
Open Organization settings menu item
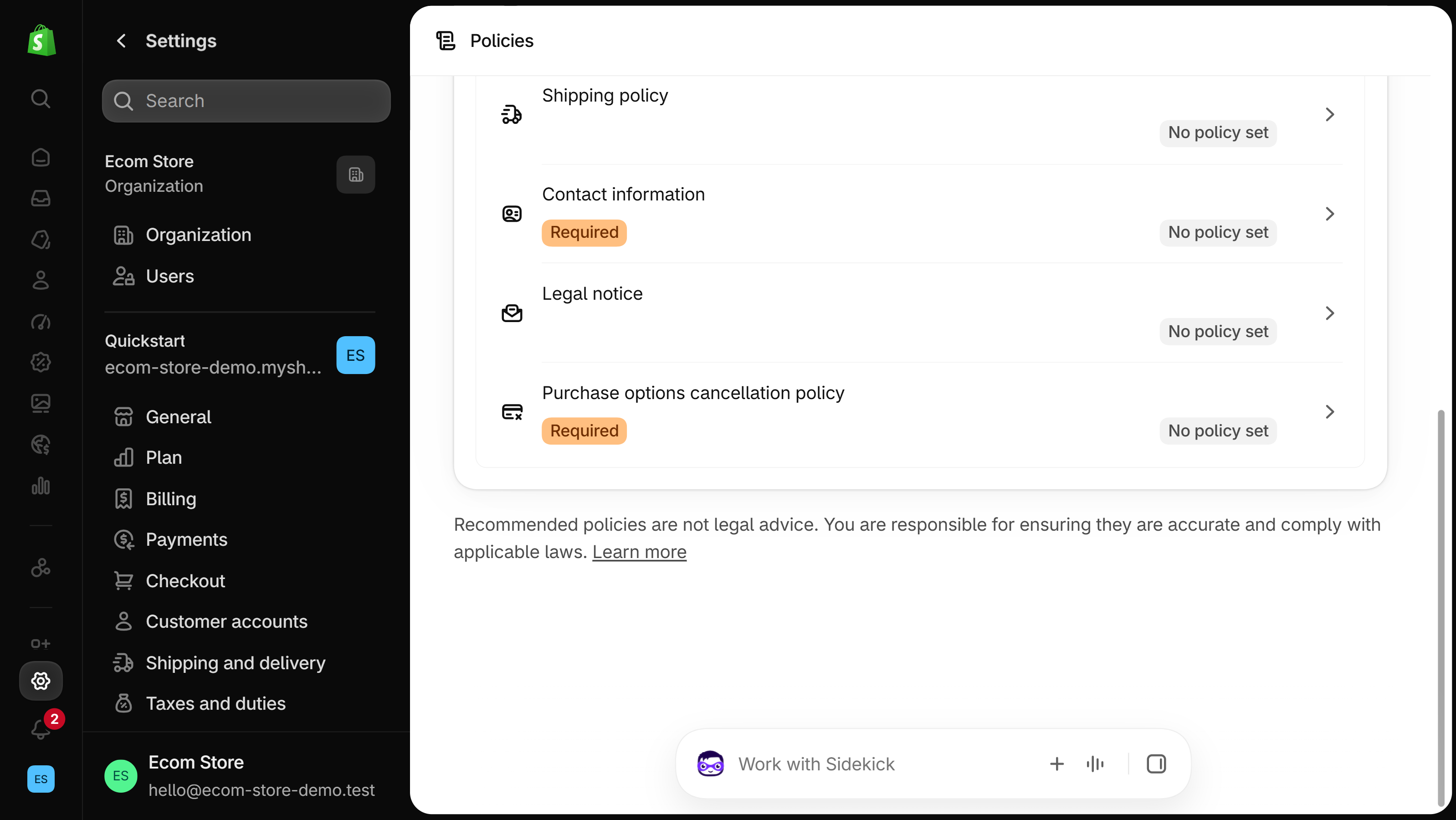(240, 235)
